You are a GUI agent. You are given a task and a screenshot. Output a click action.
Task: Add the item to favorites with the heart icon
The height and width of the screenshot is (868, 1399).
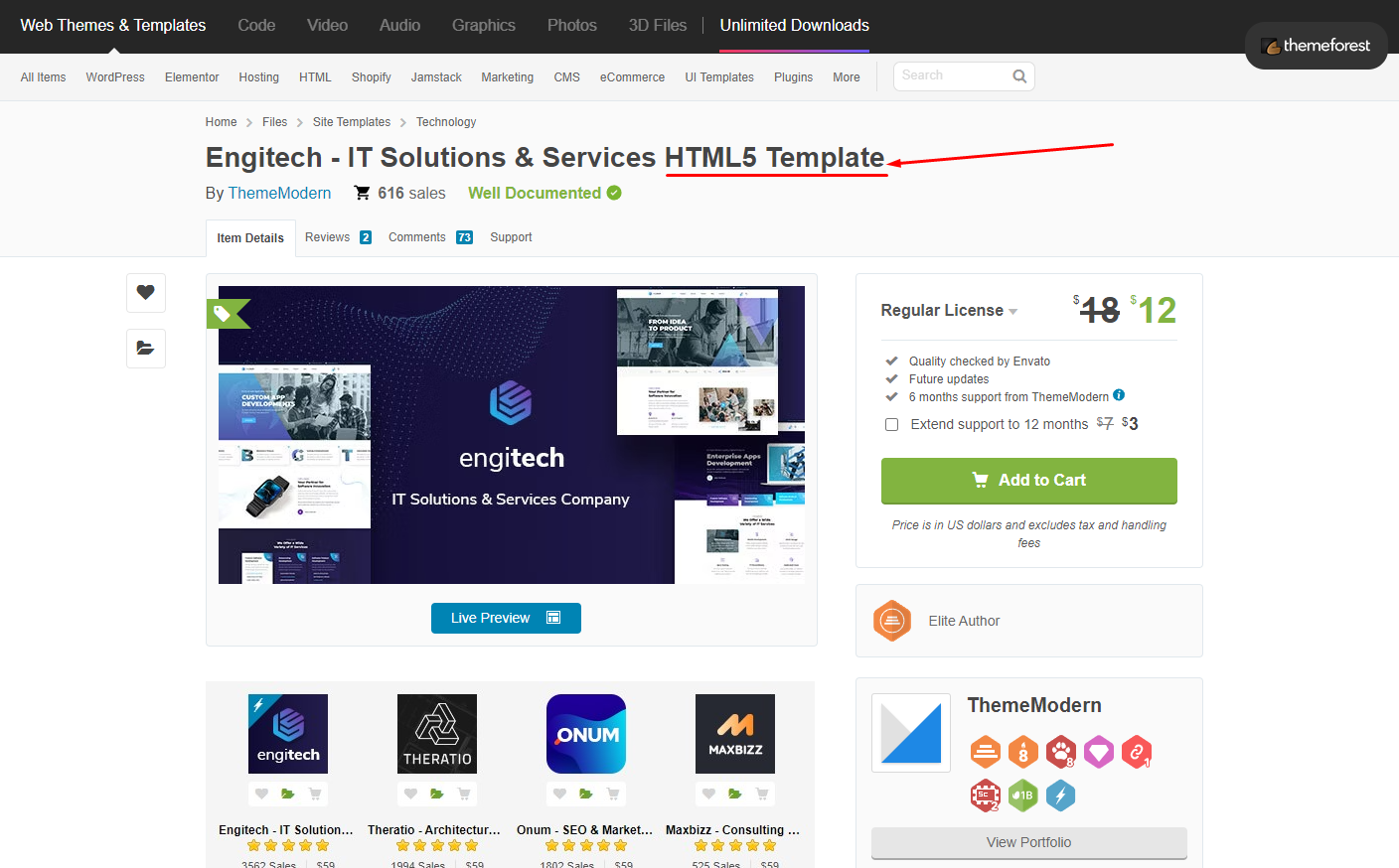point(146,293)
